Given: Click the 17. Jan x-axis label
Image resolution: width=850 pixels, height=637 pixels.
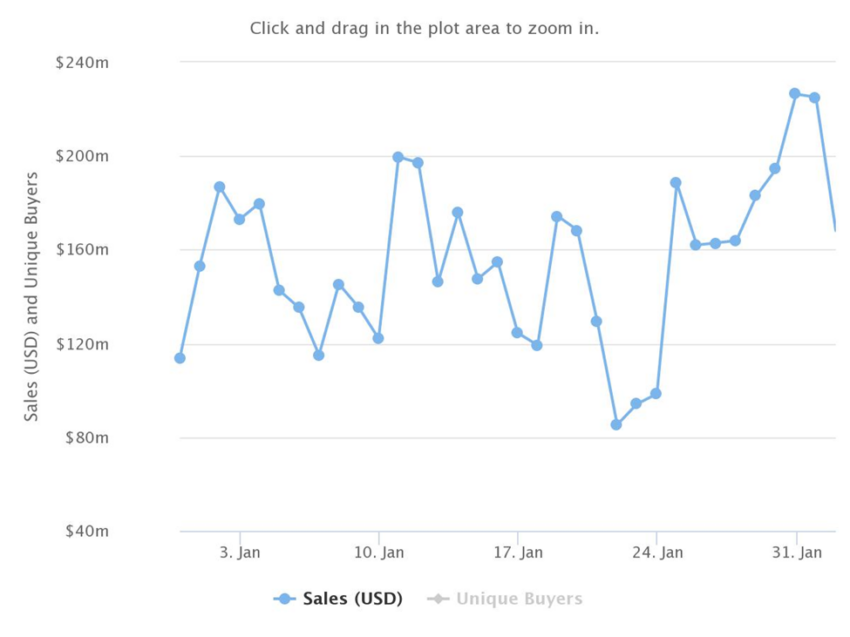Looking at the screenshot, I should (518, 552).
